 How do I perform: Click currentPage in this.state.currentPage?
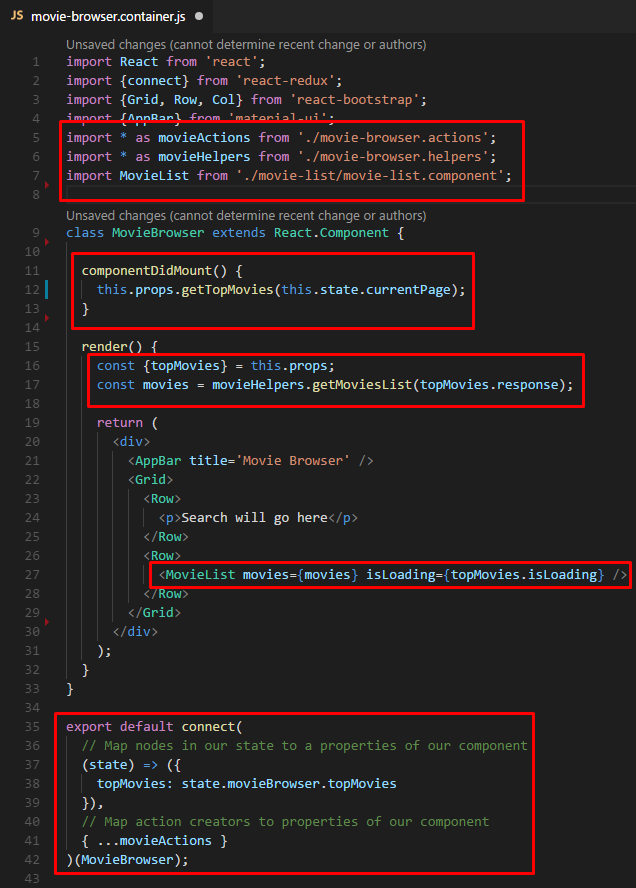(x=408, y=289)
